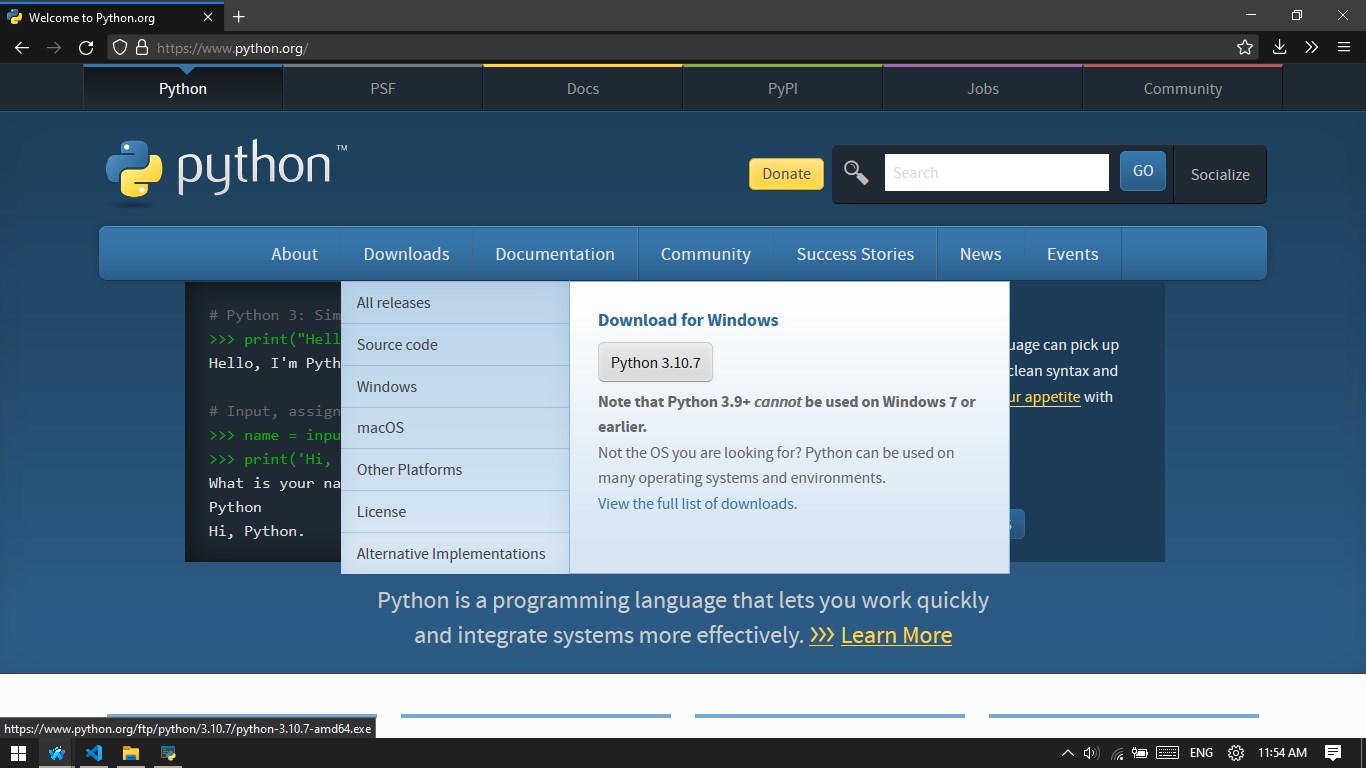The height and width of the screenshot is (768, 1366).
Task: Open the Community navigation menu in the blue bar
Action: click(x=706, y=254)
